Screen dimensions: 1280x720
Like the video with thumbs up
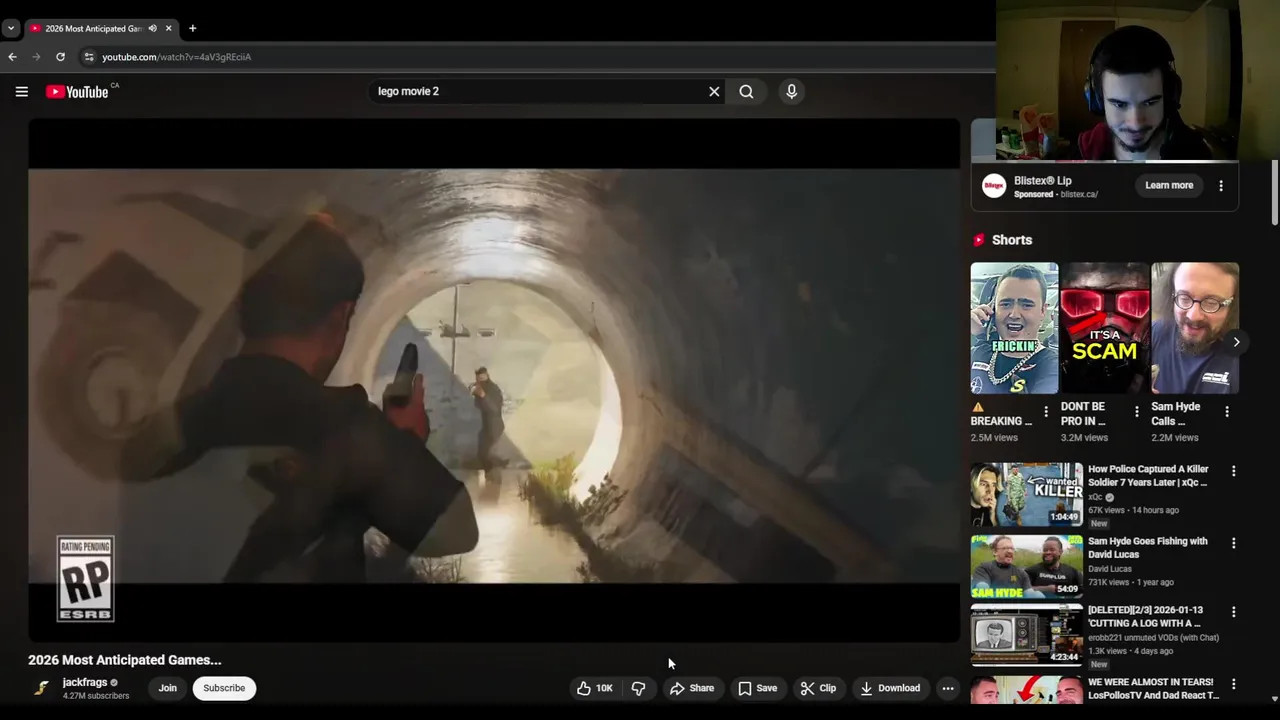point(595,688)
